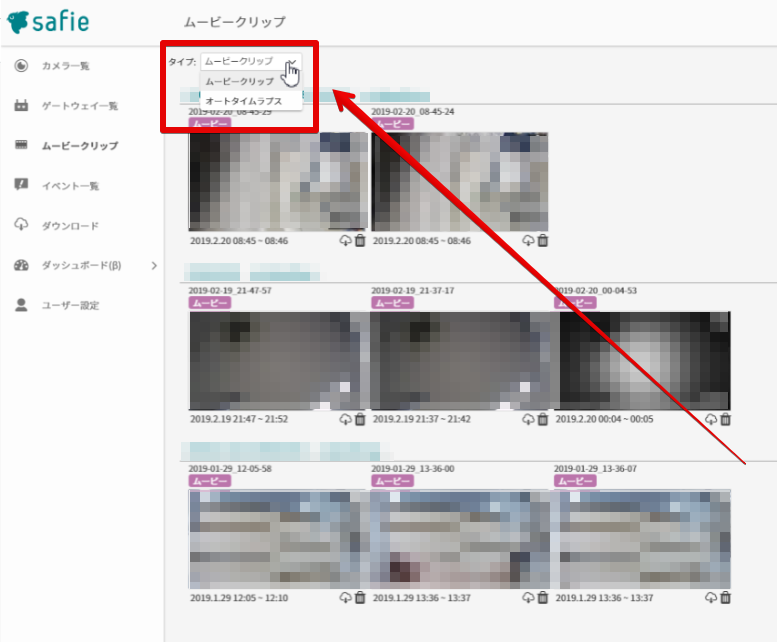The image size is (777, 642).
Task: Click time text 2019.1.29 13:36 ~ 13:37 of clip 2019-01-29_13-36-00
Action: pos(422,598)
